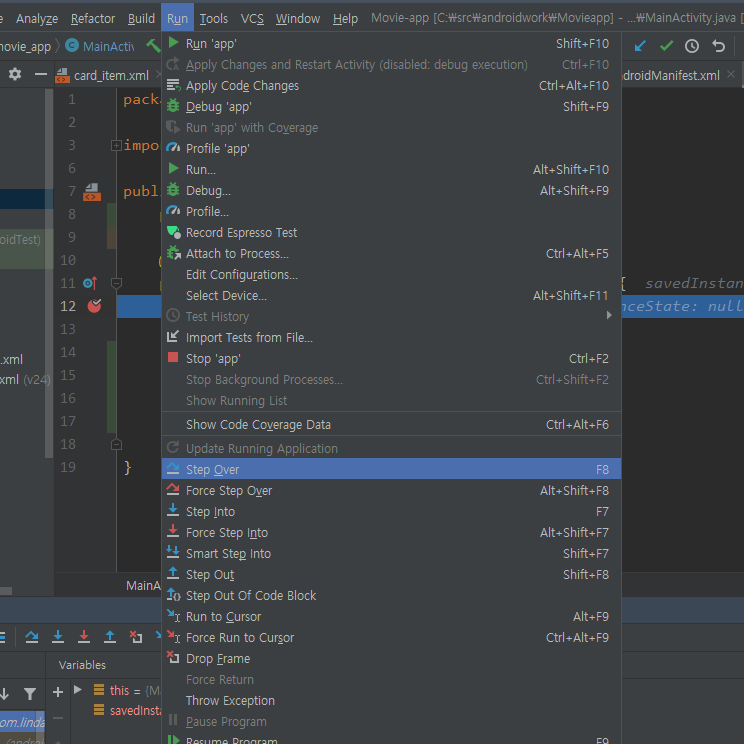
Task: Open Edit Configurations...
Action: 391,274
